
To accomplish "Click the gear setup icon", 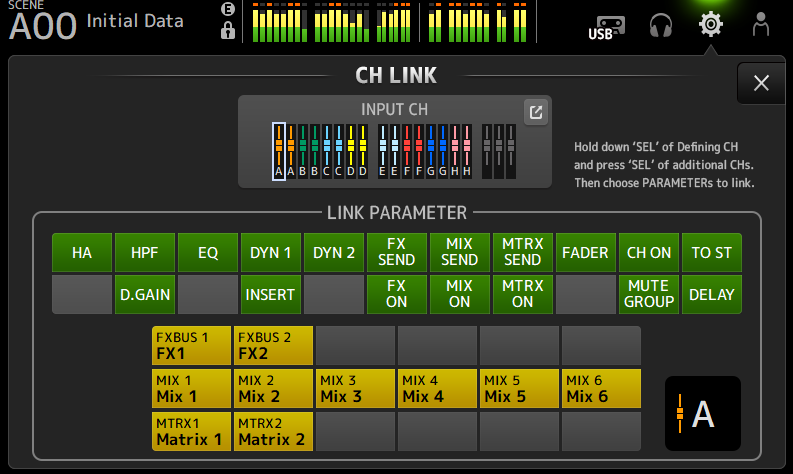I will [x=710, y=23].
